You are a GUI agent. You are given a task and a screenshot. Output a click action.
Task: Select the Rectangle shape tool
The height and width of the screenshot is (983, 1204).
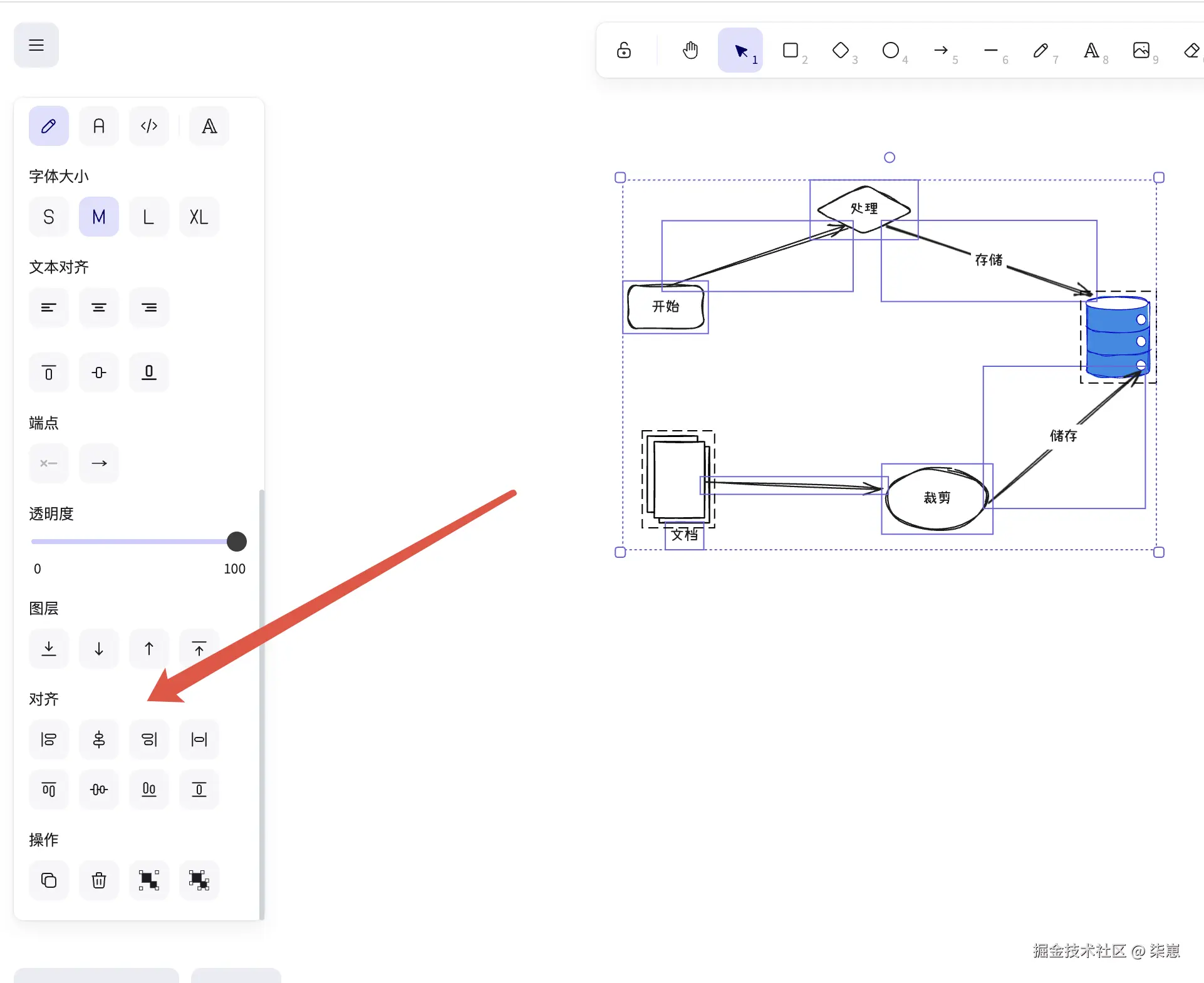pyautogui.click(x=791, y=50)
